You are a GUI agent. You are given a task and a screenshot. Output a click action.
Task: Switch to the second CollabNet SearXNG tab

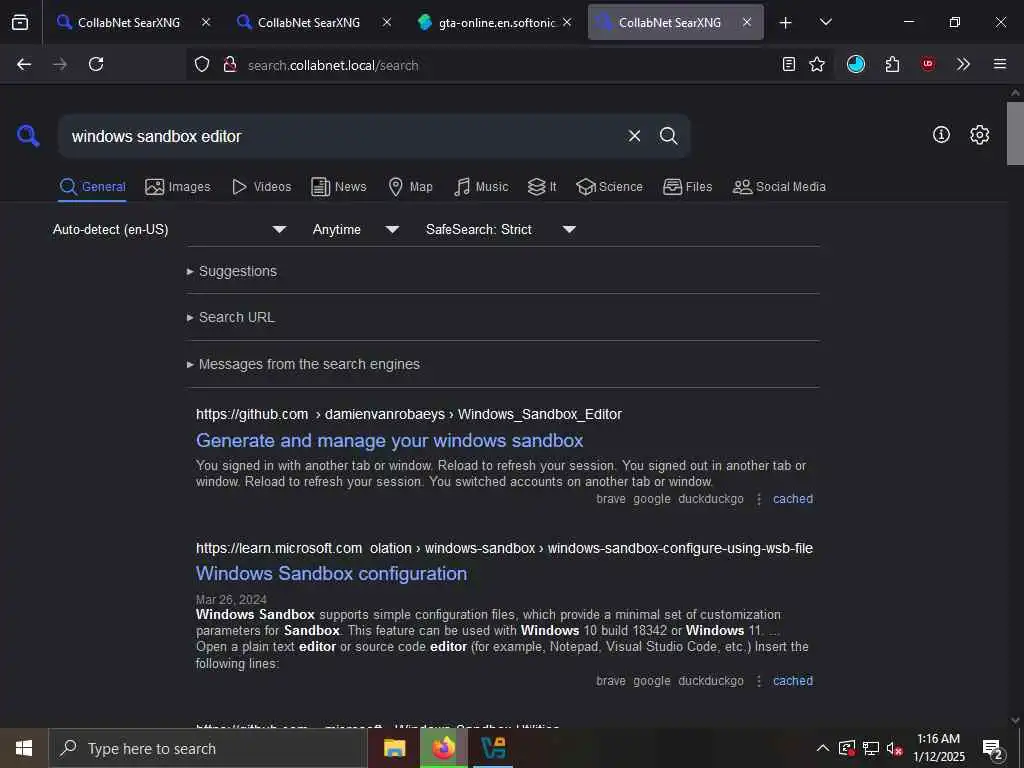pos(309,22)
